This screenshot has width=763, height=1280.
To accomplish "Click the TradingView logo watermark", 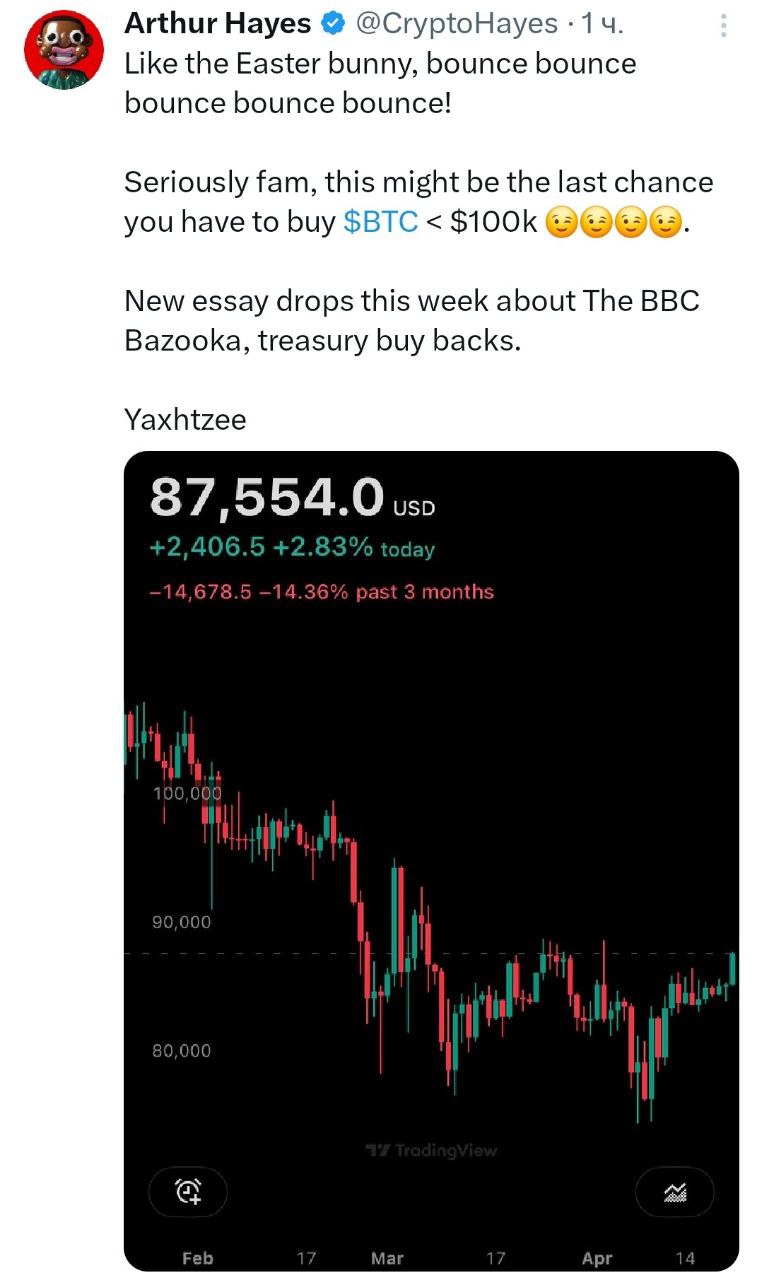I will click(x=431, y=1150).
